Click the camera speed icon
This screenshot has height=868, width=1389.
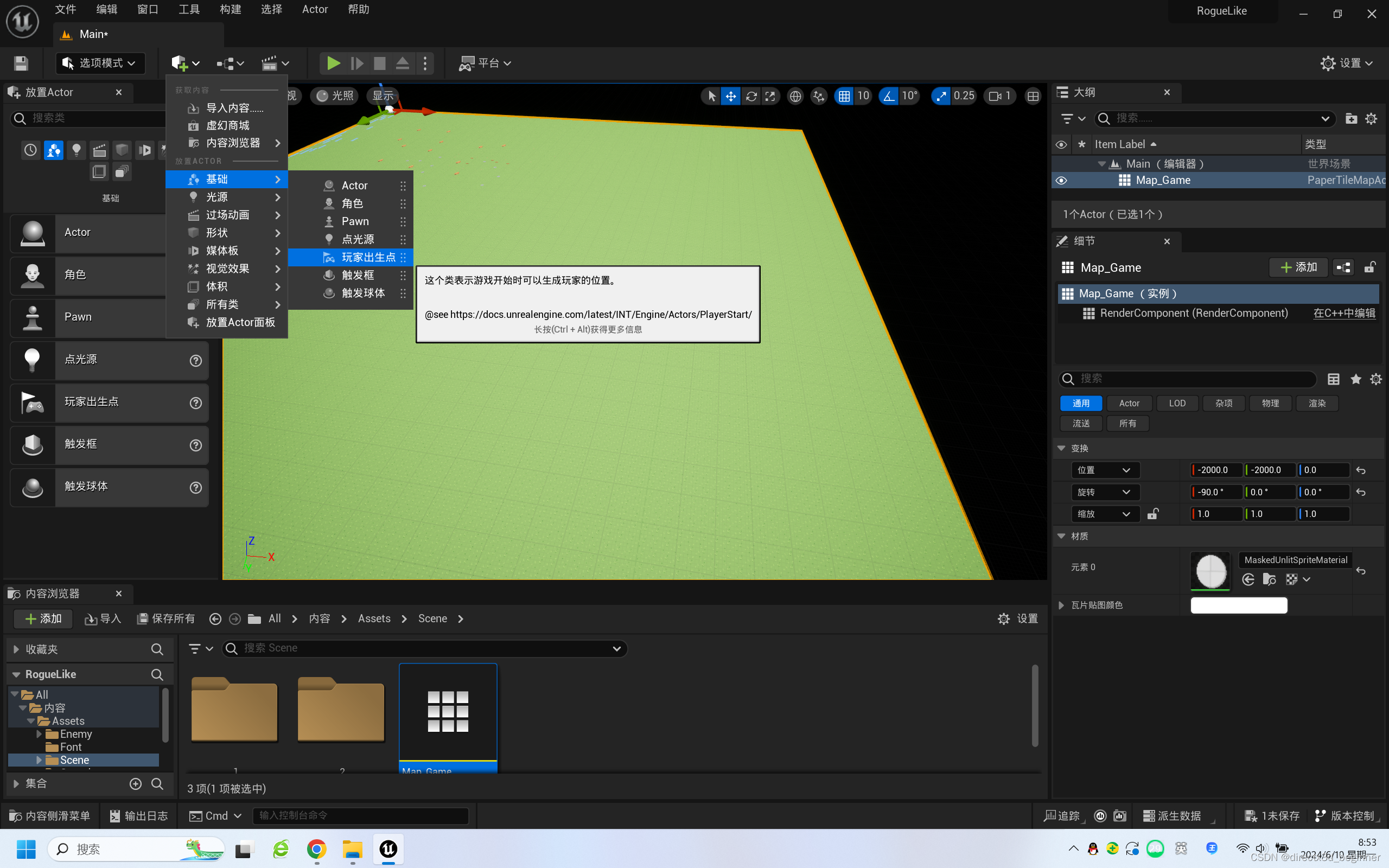(x=995, y=96)
